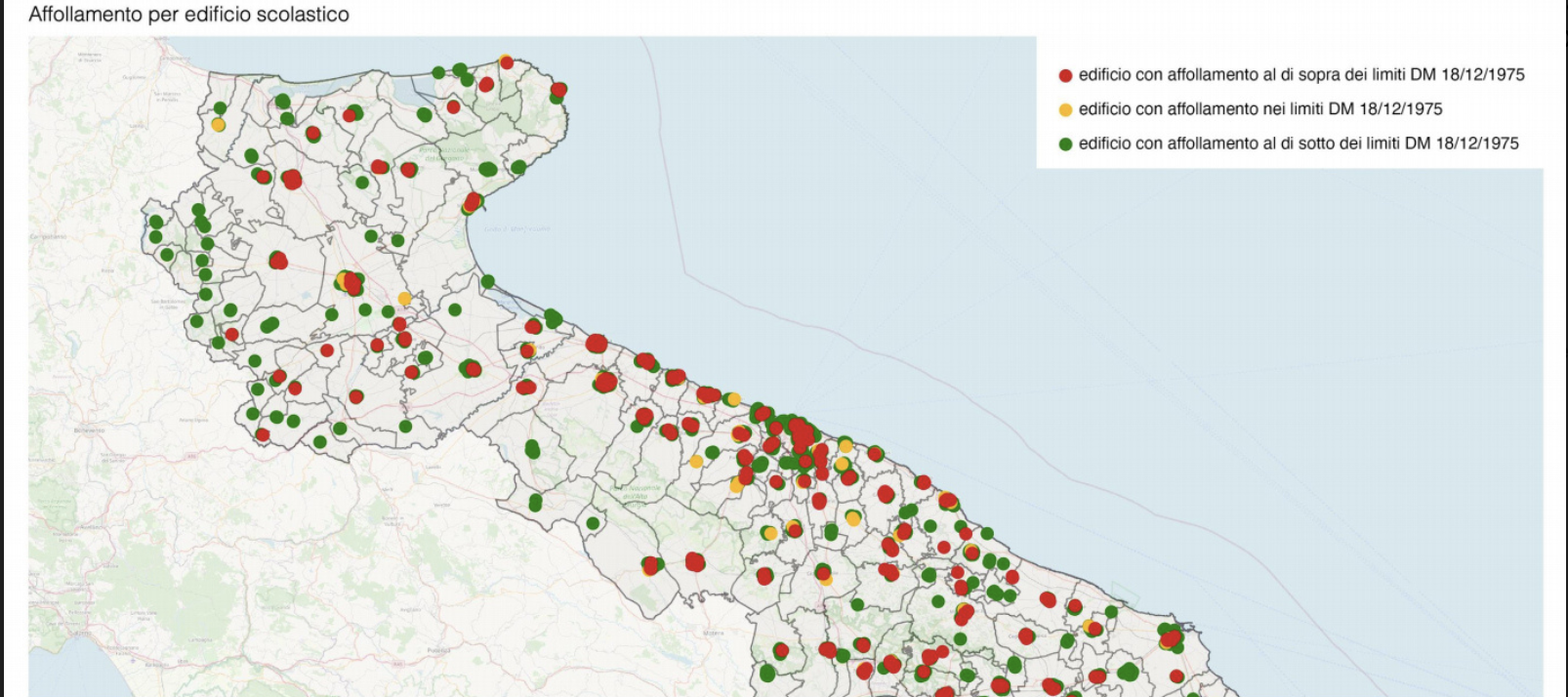Click the green legend dot for below-limit buildings

(1065, 143)
